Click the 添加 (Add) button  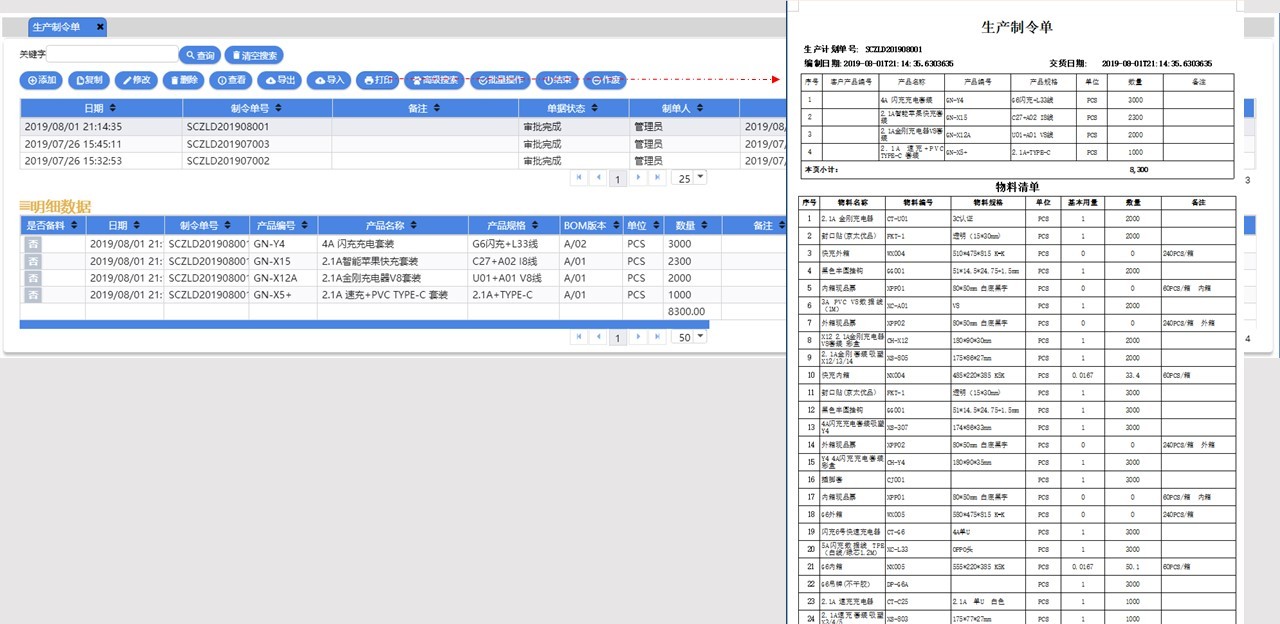pyautogui.click(x=41, y=80)
